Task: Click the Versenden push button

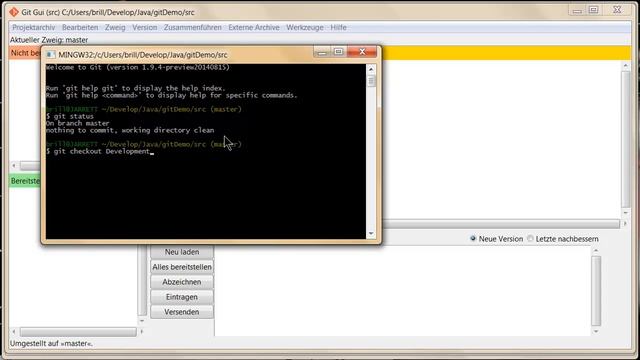Action: 182,312
